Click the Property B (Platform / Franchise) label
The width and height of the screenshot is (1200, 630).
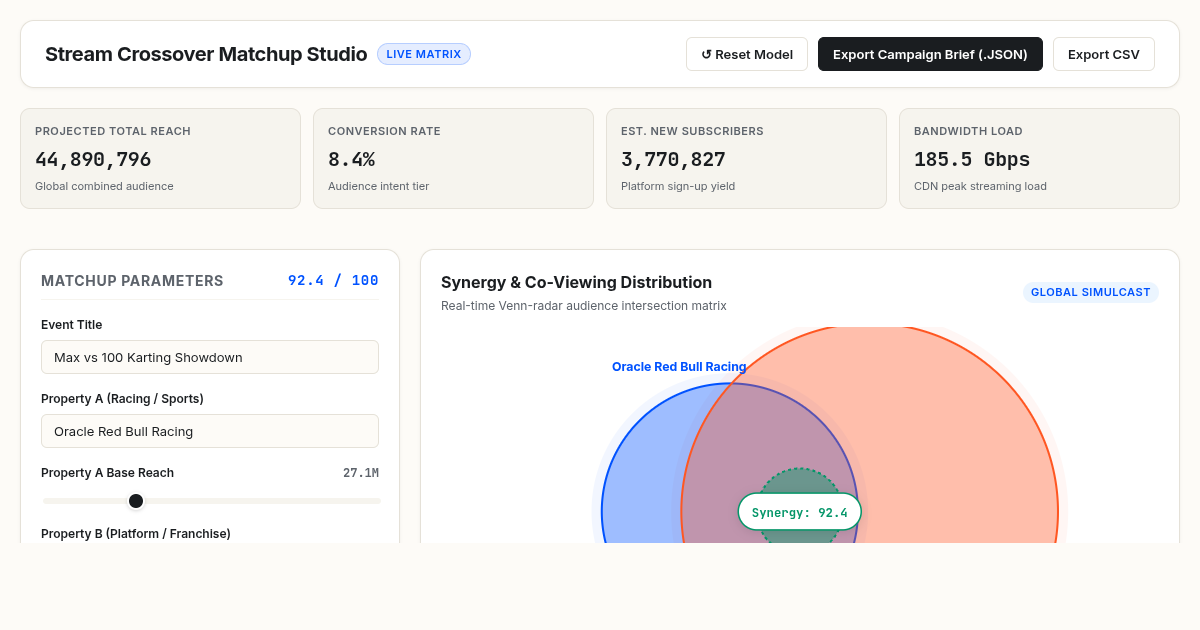136,534
